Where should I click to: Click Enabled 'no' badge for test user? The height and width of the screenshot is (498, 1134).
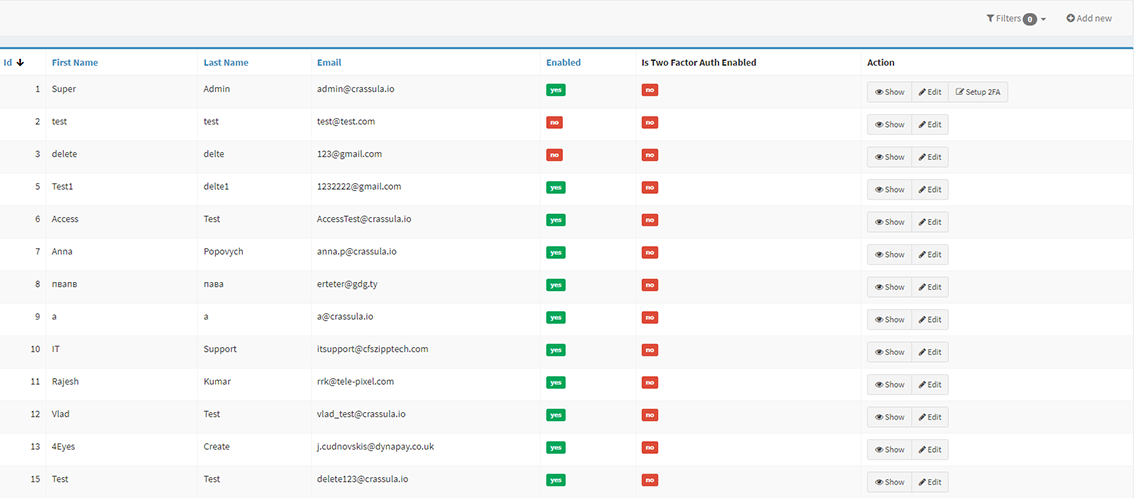point(554,122)
